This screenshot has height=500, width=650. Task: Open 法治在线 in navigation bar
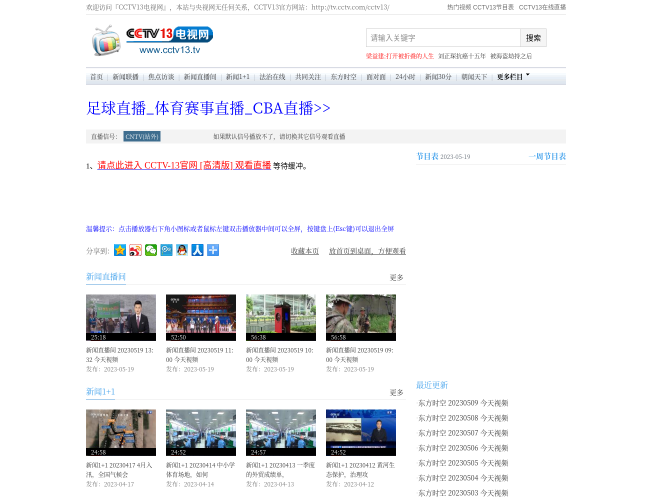272,77
